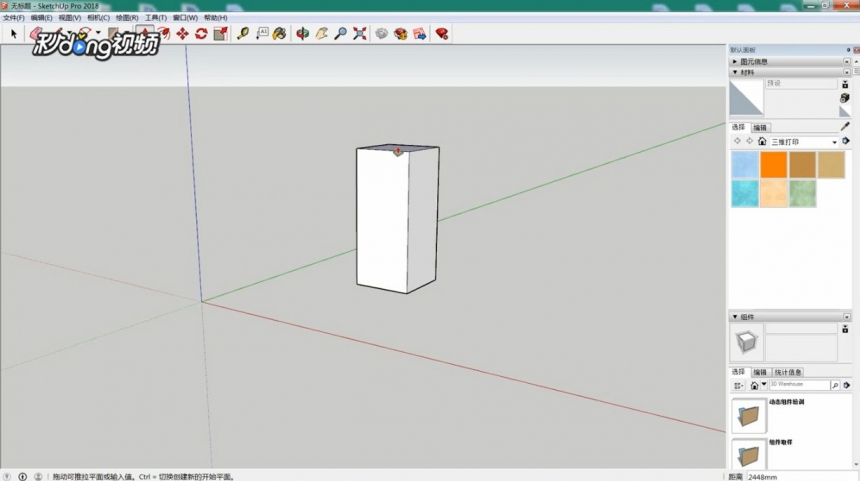Open the 相机(C) menu

98,18
